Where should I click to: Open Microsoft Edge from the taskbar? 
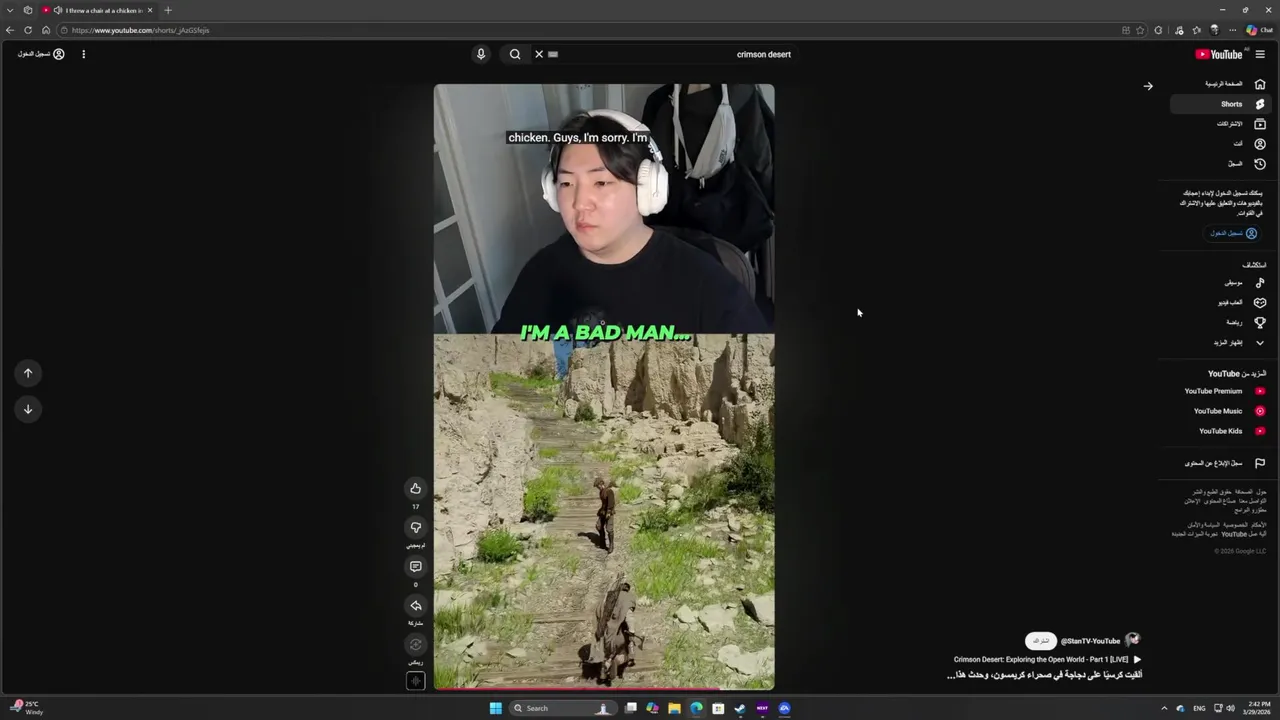point(696,708)
